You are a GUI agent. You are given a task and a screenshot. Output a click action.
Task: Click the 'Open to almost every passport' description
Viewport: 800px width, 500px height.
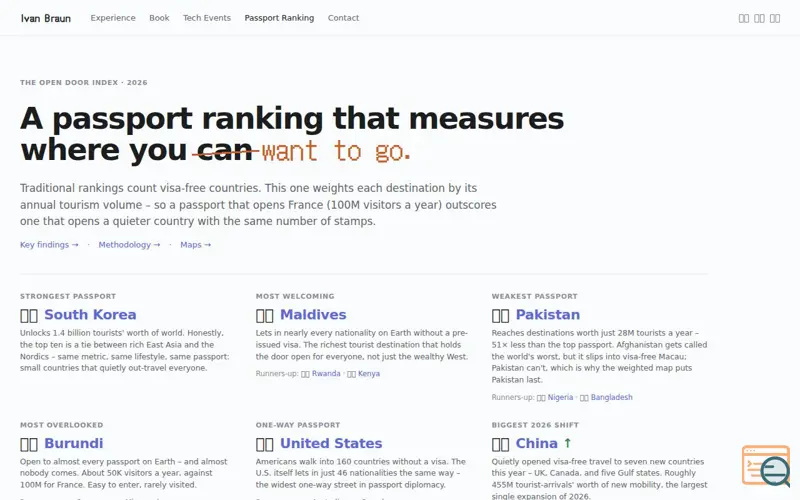[x=123, y=473]
